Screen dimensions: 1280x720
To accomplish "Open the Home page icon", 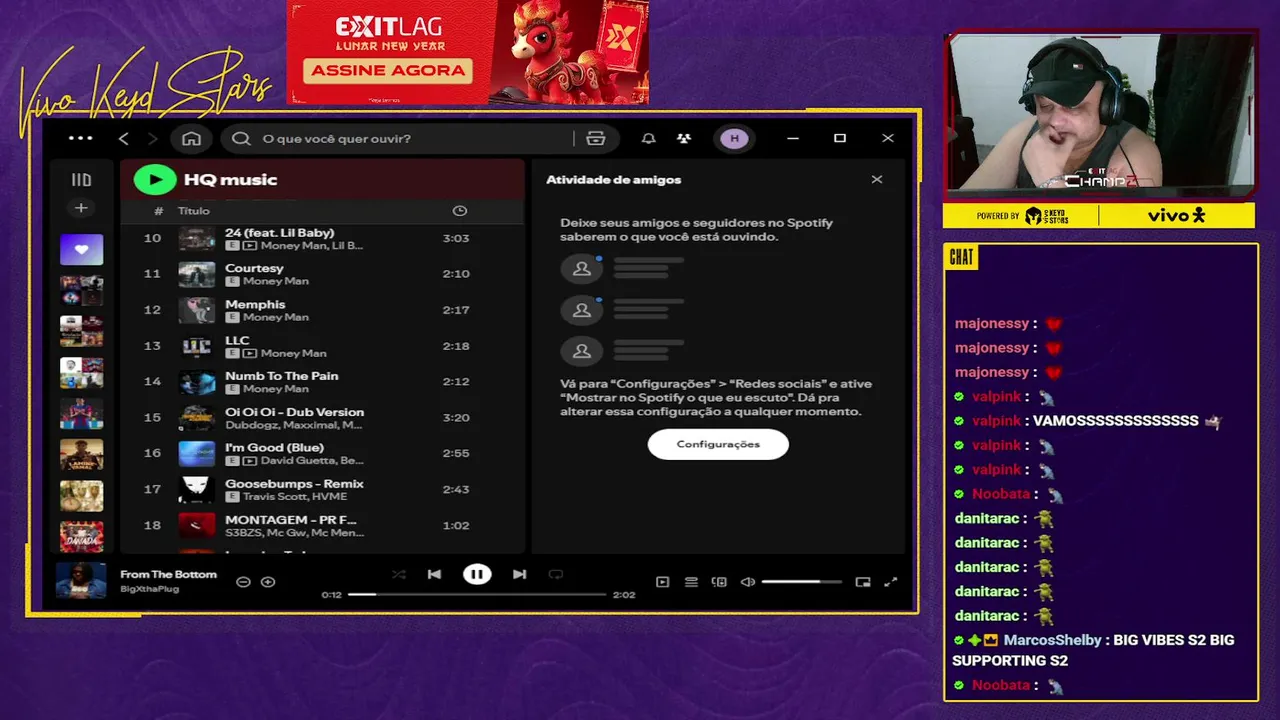I will click(191, 138).
